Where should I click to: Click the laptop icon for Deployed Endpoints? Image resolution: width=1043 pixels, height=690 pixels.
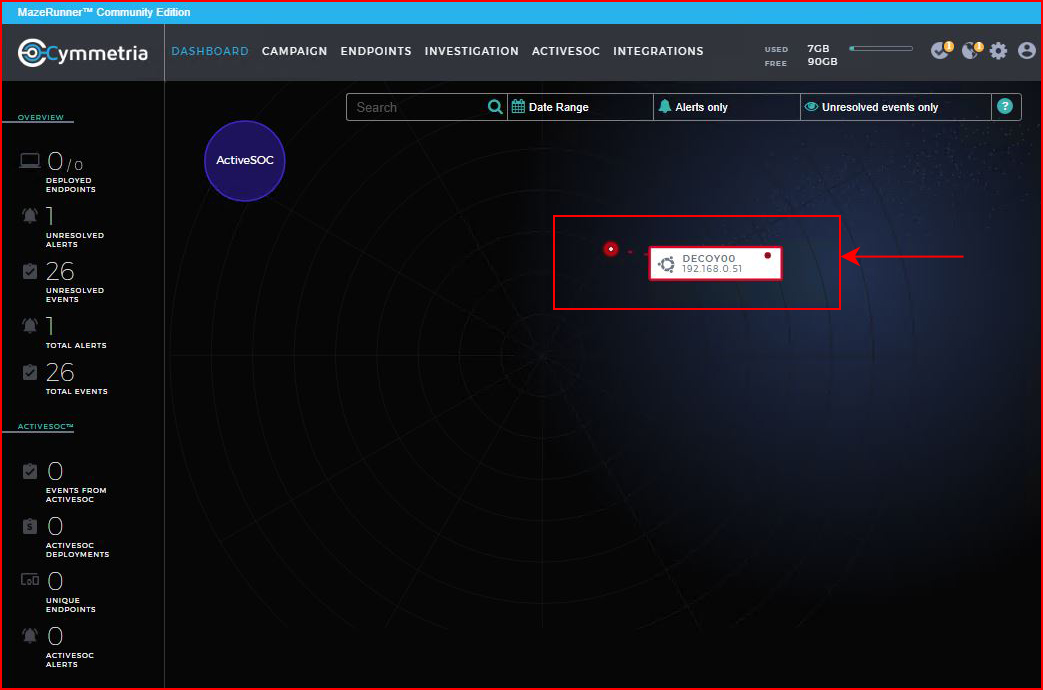tap(30, 160)
